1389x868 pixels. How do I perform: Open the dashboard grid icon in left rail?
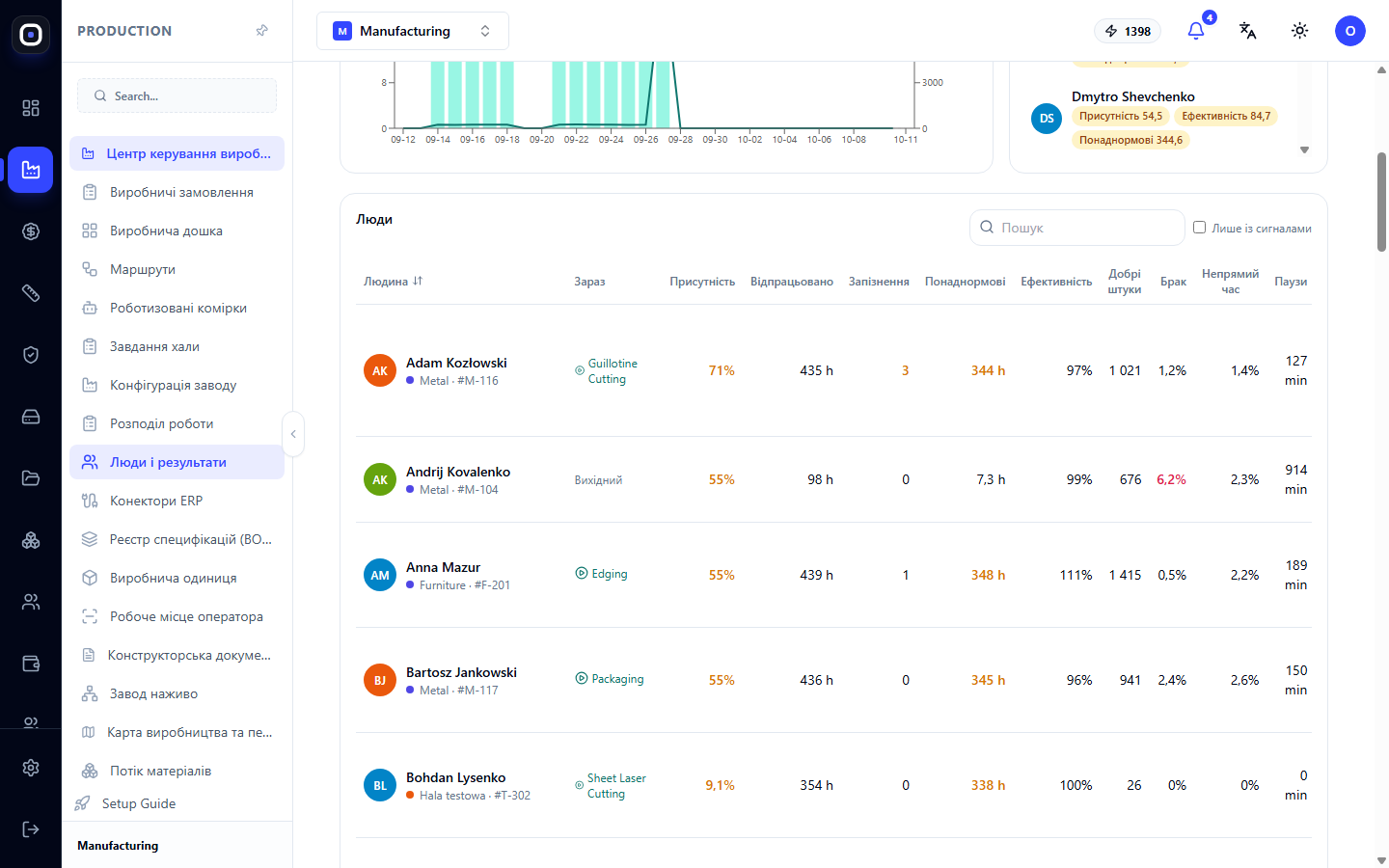tap(31, 108)
